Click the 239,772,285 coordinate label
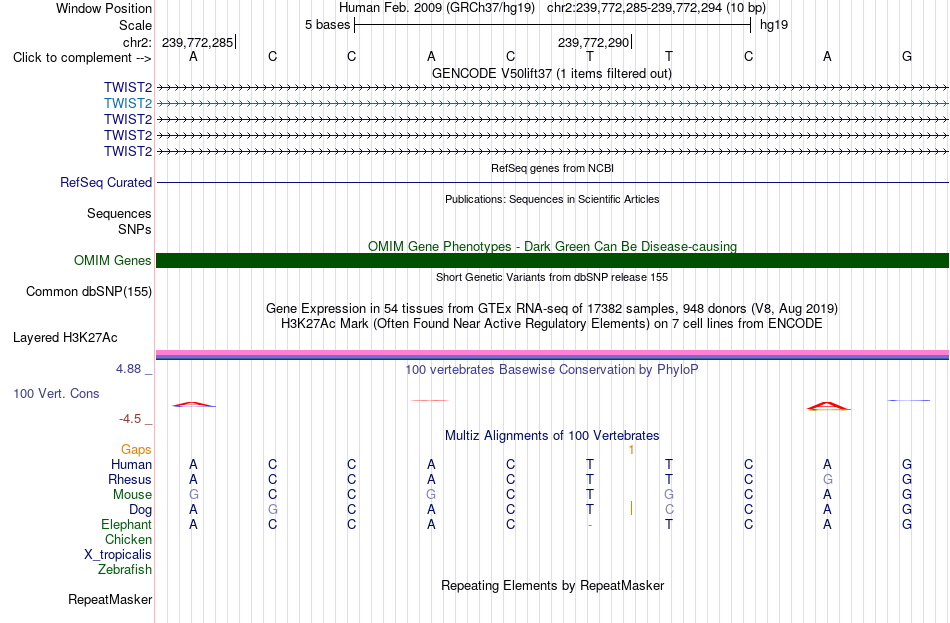This screenshot has width=950, height=623. tap(198, 42)
